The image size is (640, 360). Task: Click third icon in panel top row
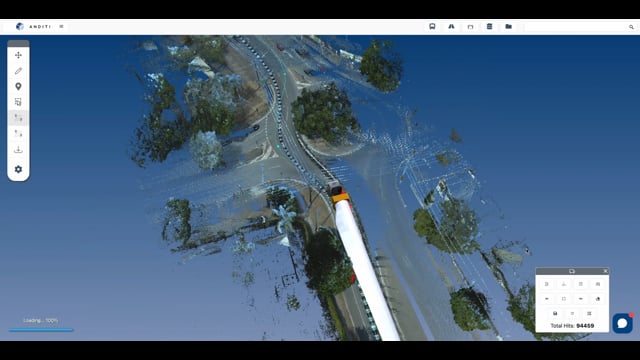(x=581, y=284)
